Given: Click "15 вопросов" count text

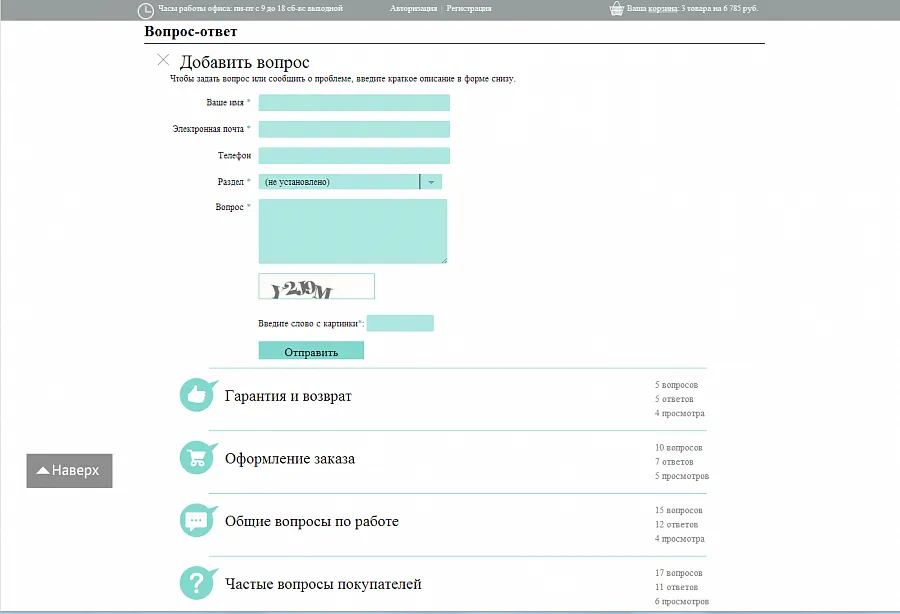Looking at the screenshot, I should click(678, 510).
